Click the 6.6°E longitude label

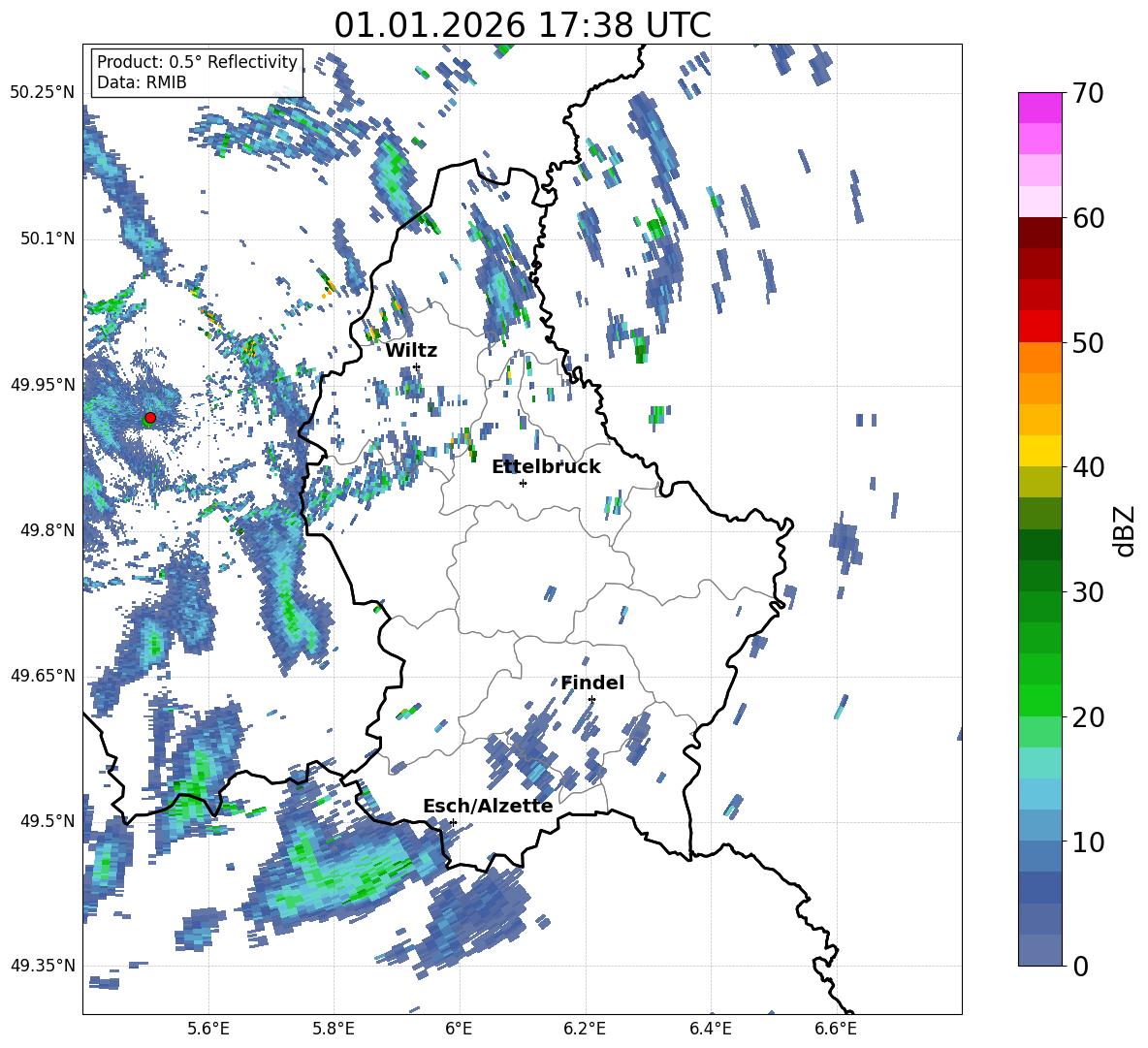(x=836, y=1029)
